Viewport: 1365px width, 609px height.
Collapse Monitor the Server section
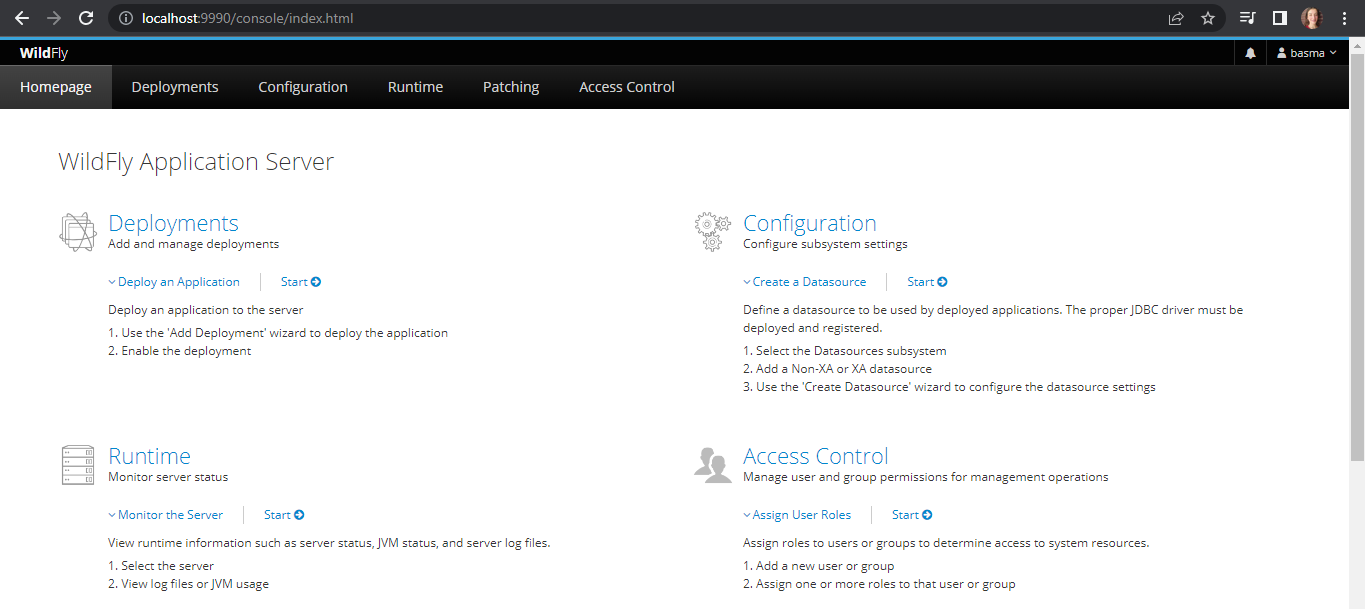tap(166, 515)
